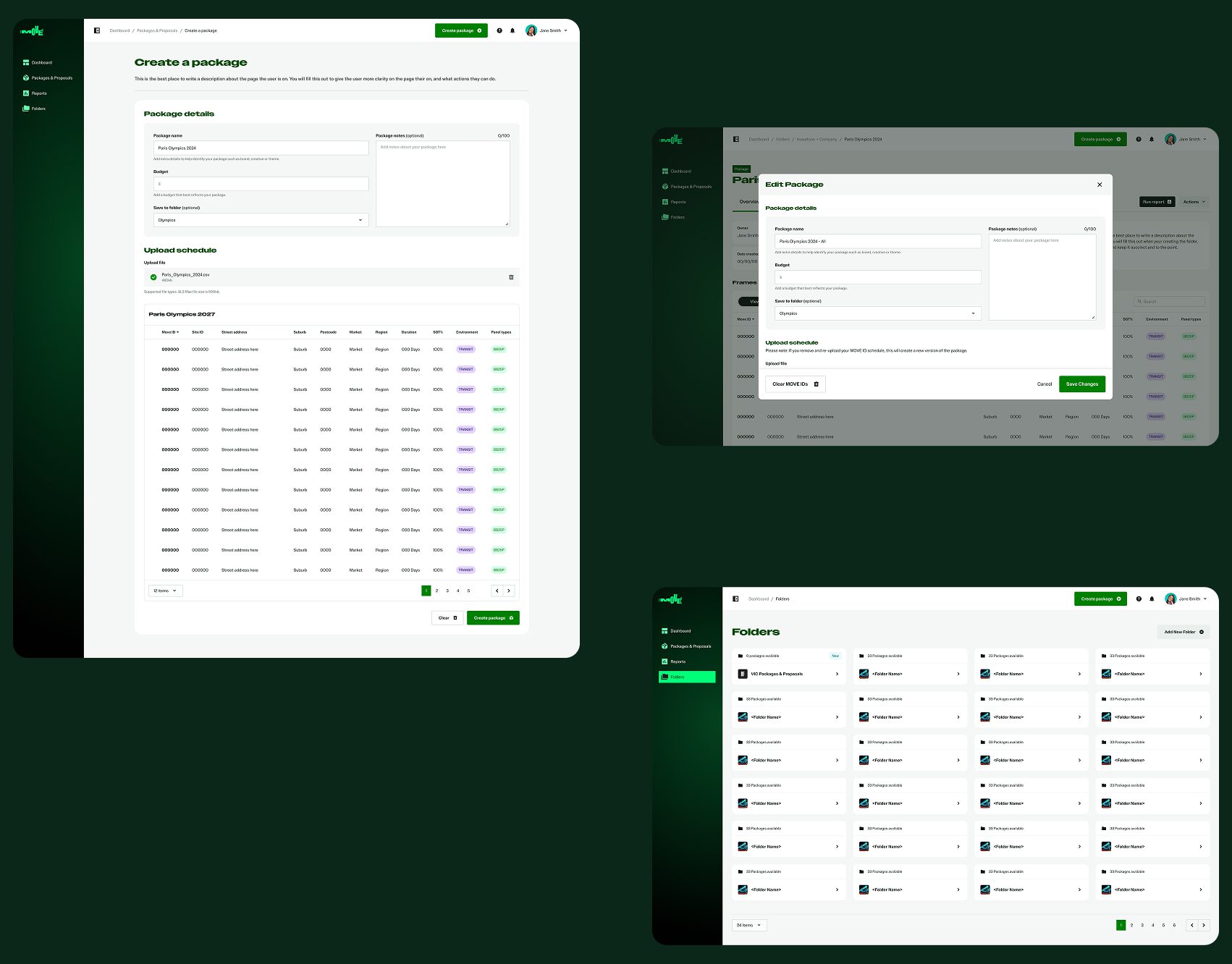Select page 3 in Paris Olympics table pagination
Viewport: 1232px width, 964px height.
coord(447,591)
